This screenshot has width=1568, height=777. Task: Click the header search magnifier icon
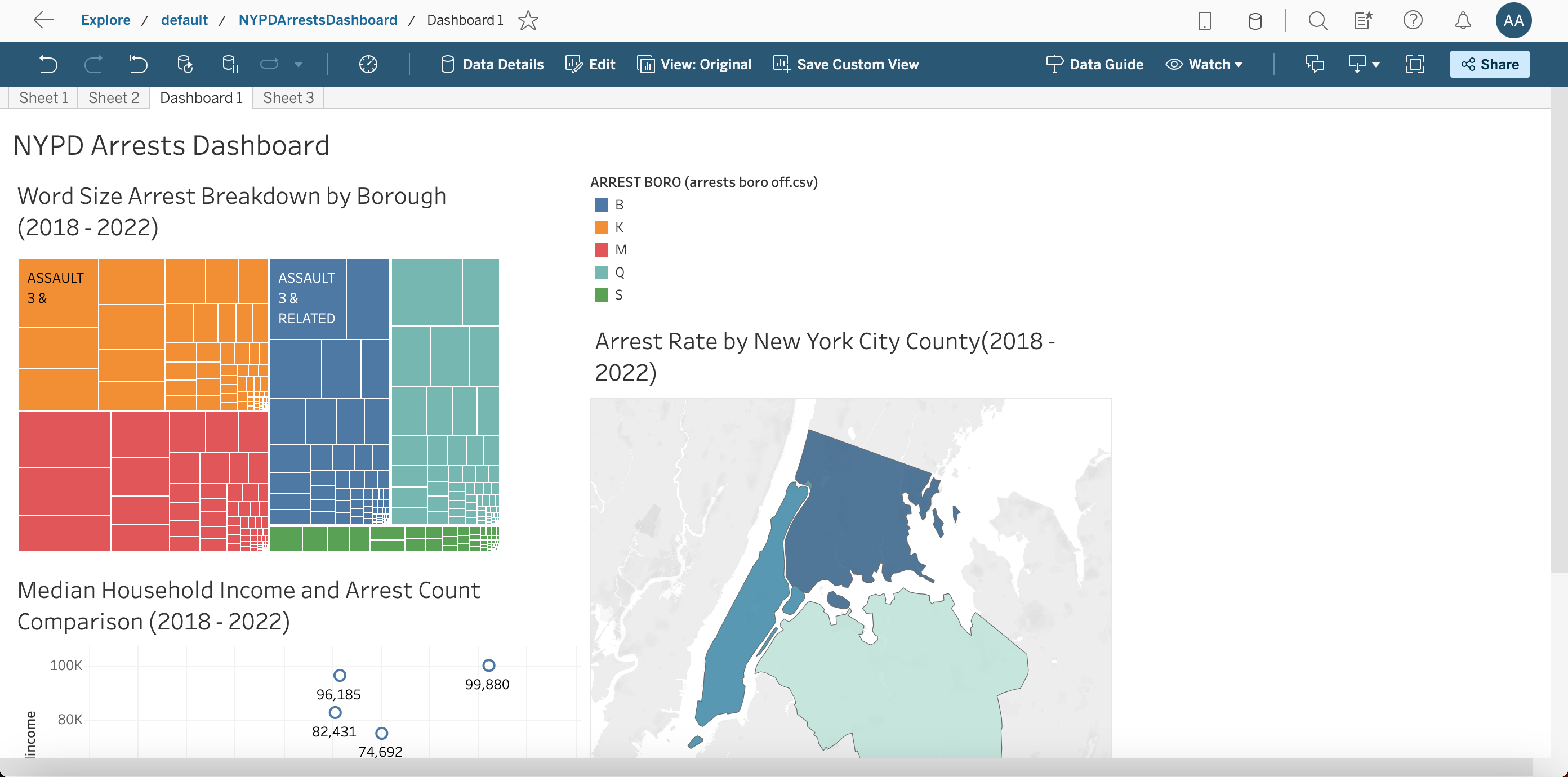click(1318, 21)
